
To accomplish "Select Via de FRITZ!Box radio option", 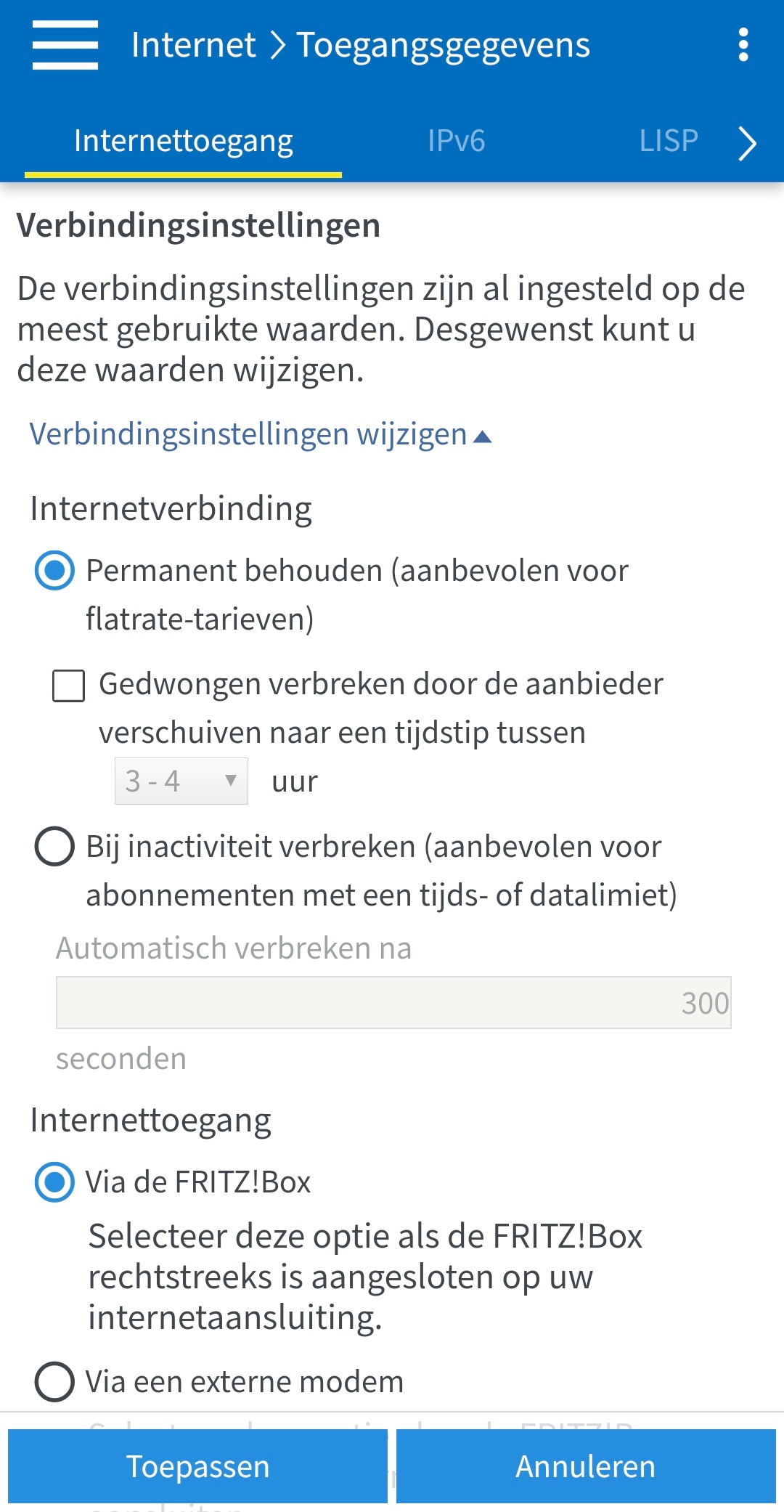I will click(x=54, y=1182).
